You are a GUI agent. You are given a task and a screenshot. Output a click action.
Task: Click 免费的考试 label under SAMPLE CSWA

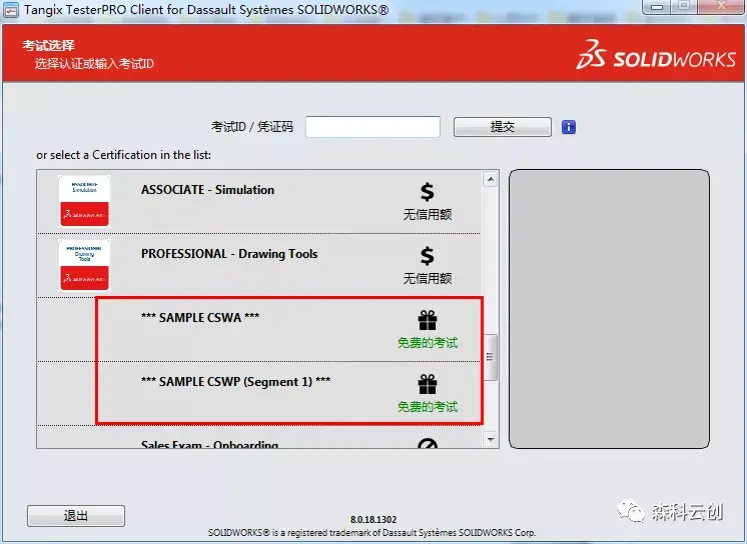[x=427, y=343]
